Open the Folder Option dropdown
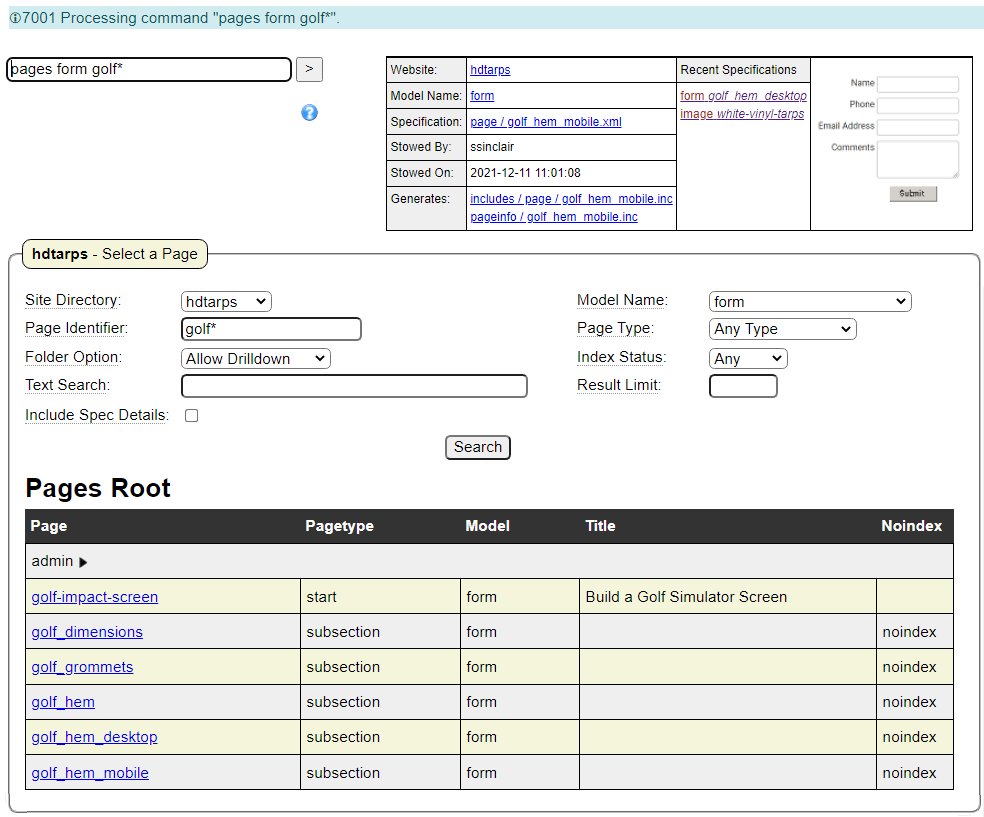Viewport: 984px width, 817px height. [x=256, y=359]
